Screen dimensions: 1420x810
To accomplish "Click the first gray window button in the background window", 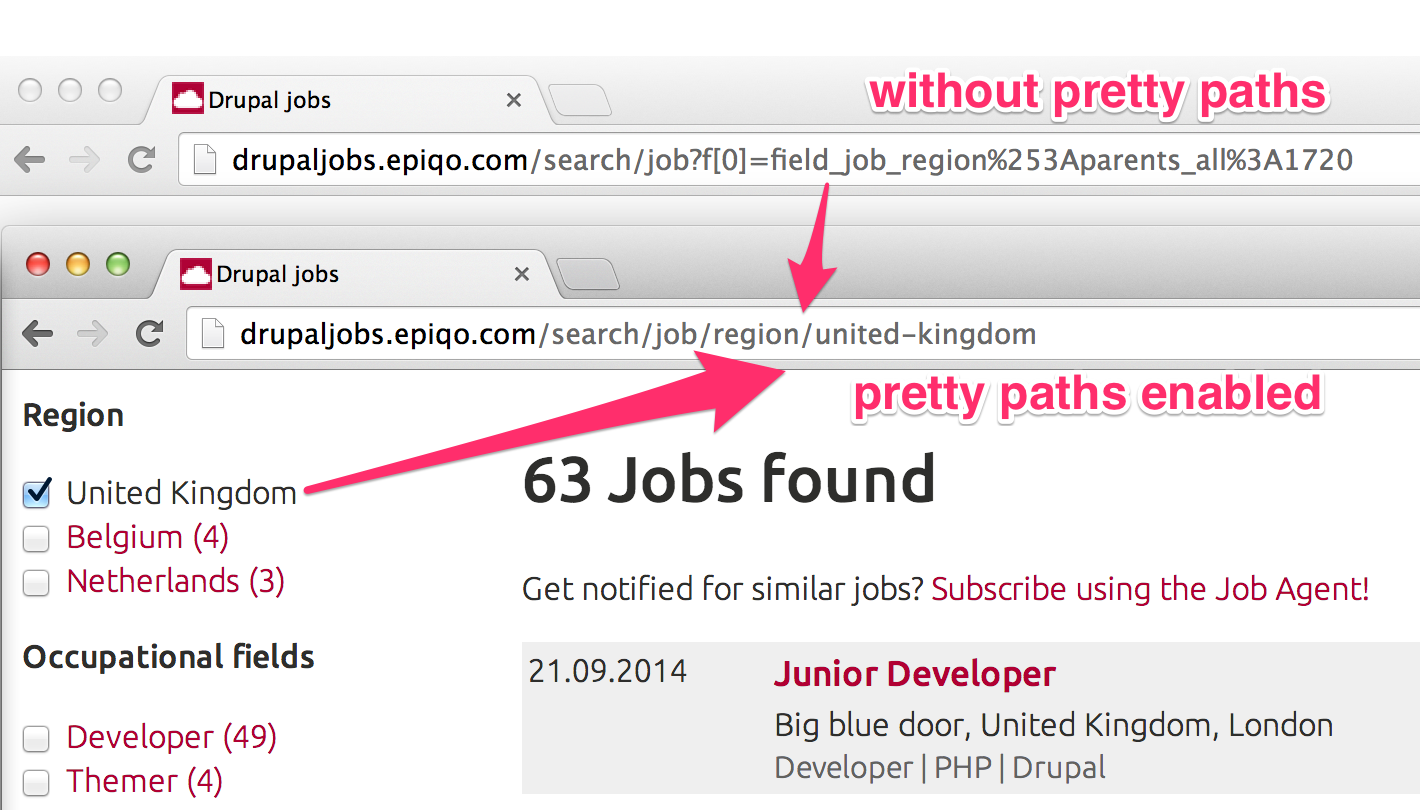I will pyautogui.click(x=30, y=90).
